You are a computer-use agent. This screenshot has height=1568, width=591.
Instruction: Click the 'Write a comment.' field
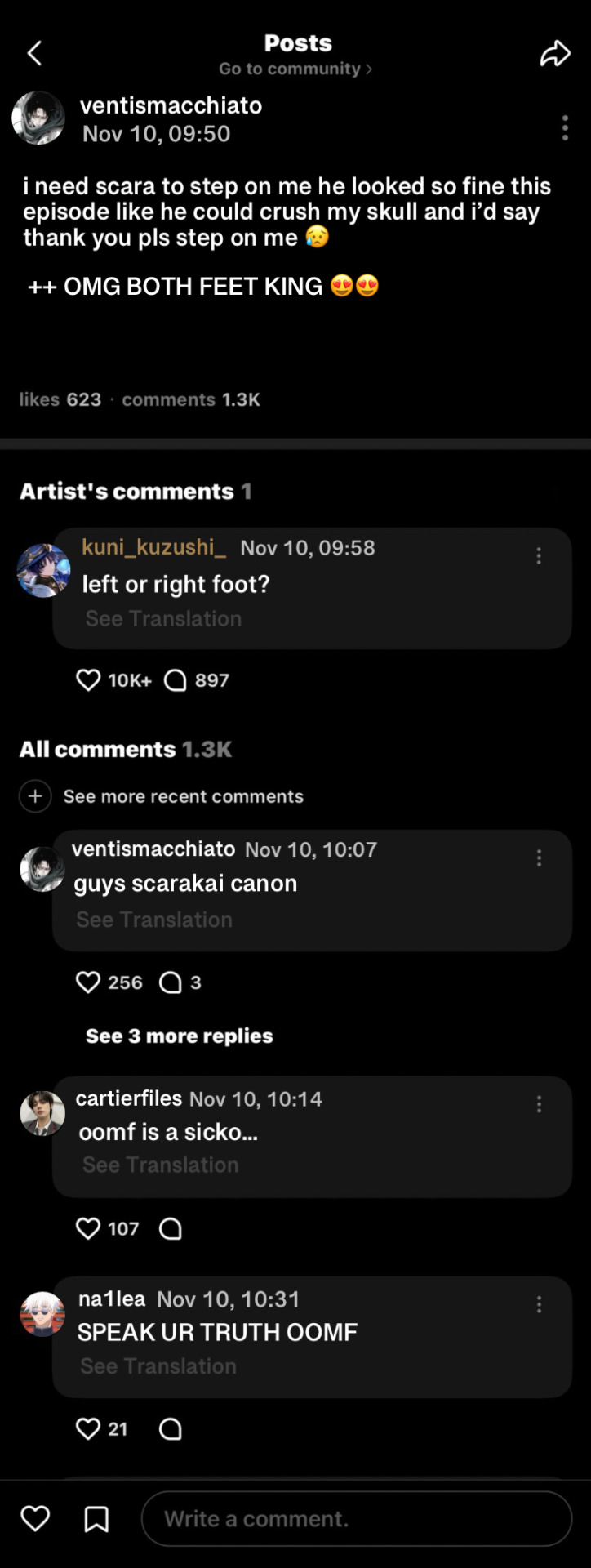357,1519
